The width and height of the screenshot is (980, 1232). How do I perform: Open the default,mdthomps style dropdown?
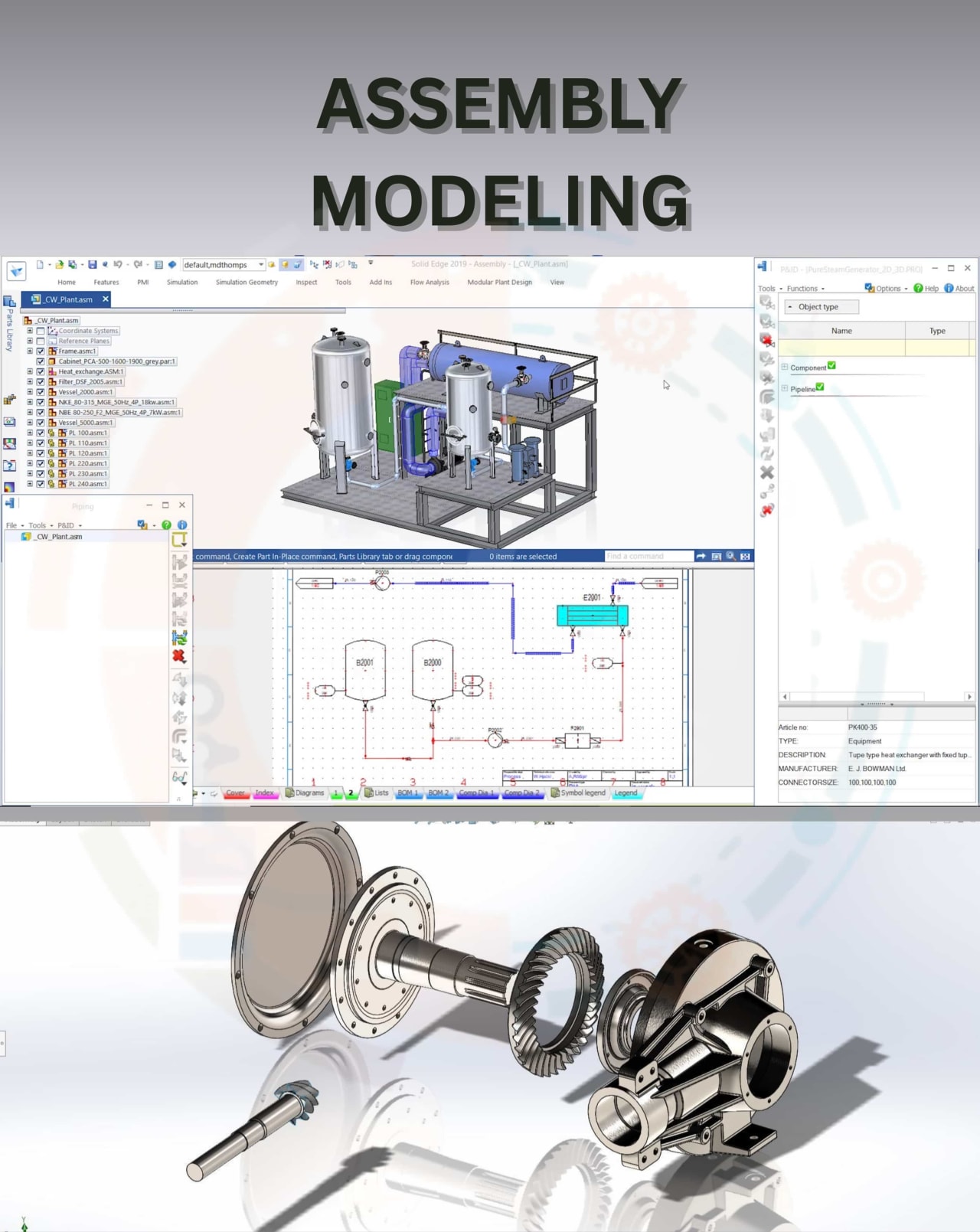pyautogui.click(x=261, y=265)
